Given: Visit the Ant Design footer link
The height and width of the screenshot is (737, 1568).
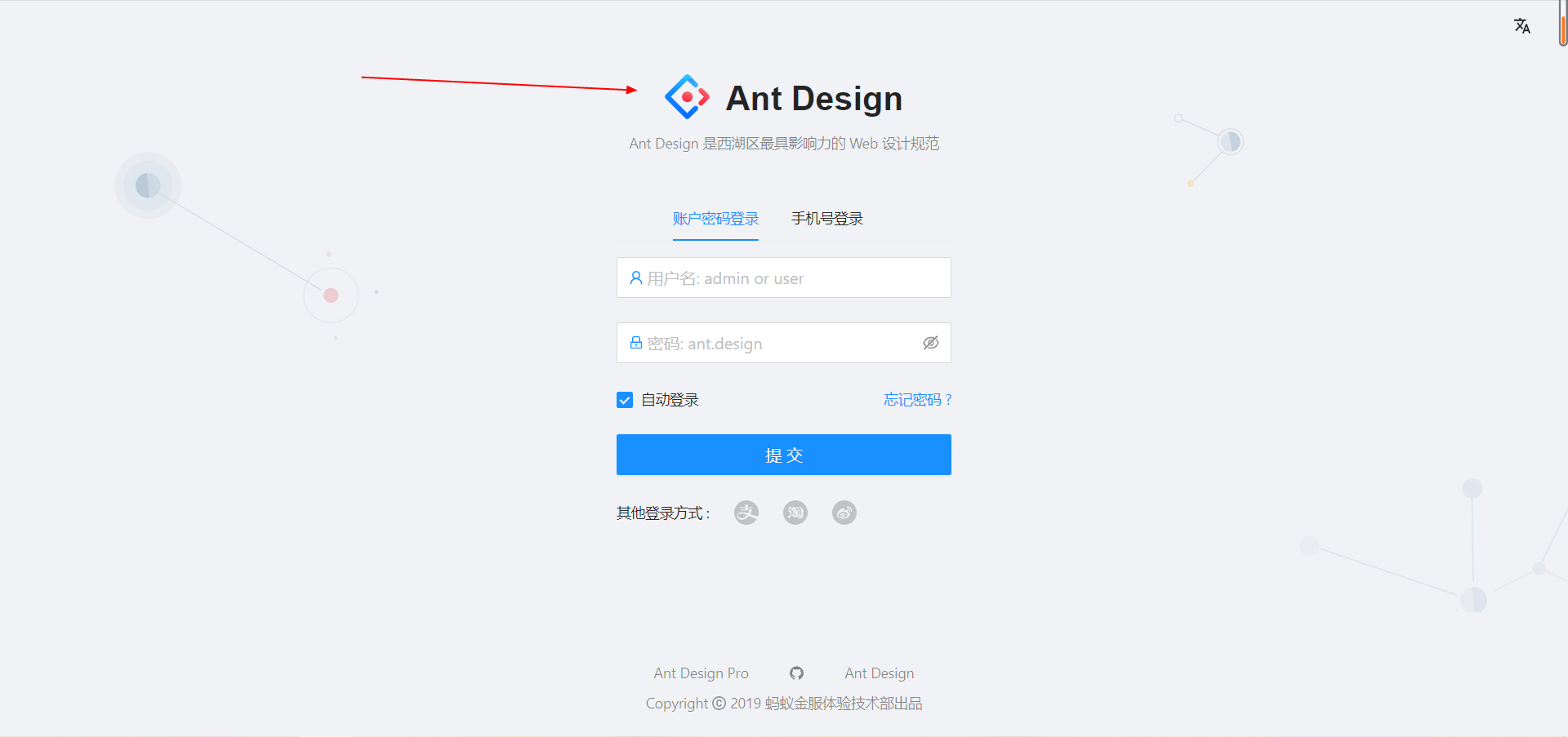Looking at the screenshot, I should [x=879, y=673].
